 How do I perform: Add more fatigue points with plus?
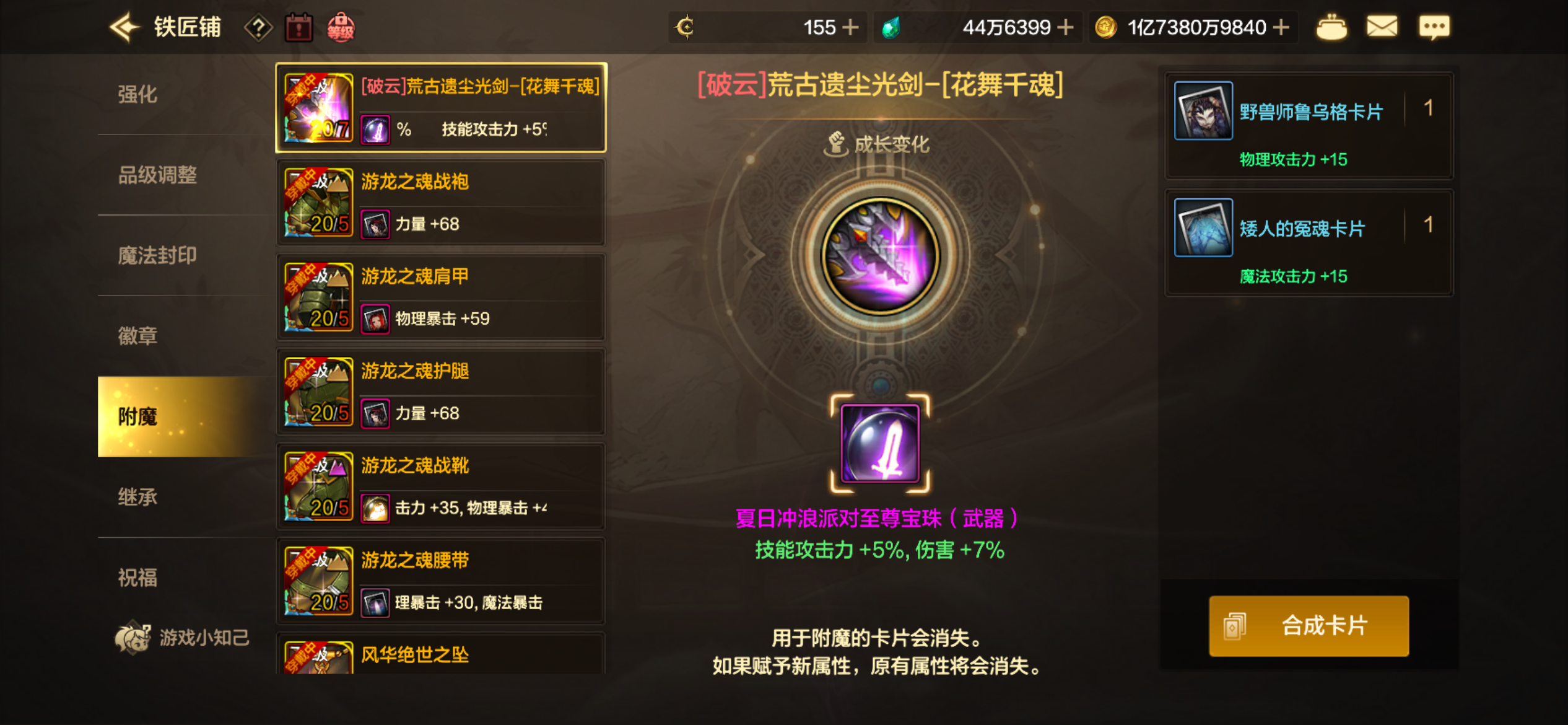(x=851, y=27)
